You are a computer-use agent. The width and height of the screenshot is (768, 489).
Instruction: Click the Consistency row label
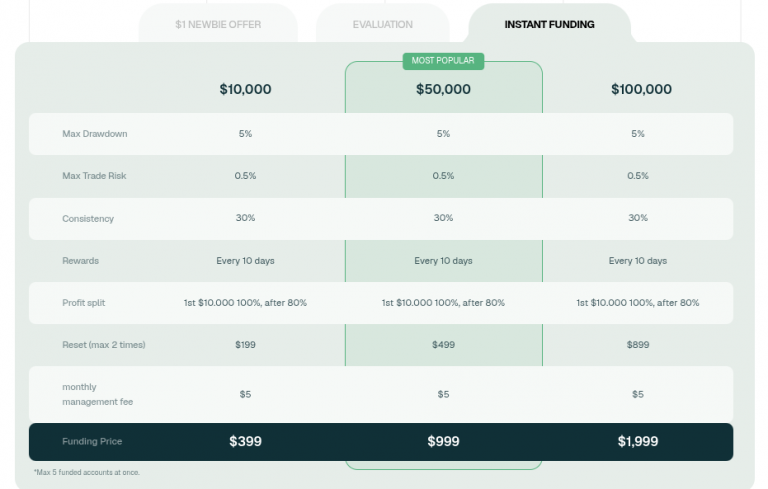coord(88,219)
